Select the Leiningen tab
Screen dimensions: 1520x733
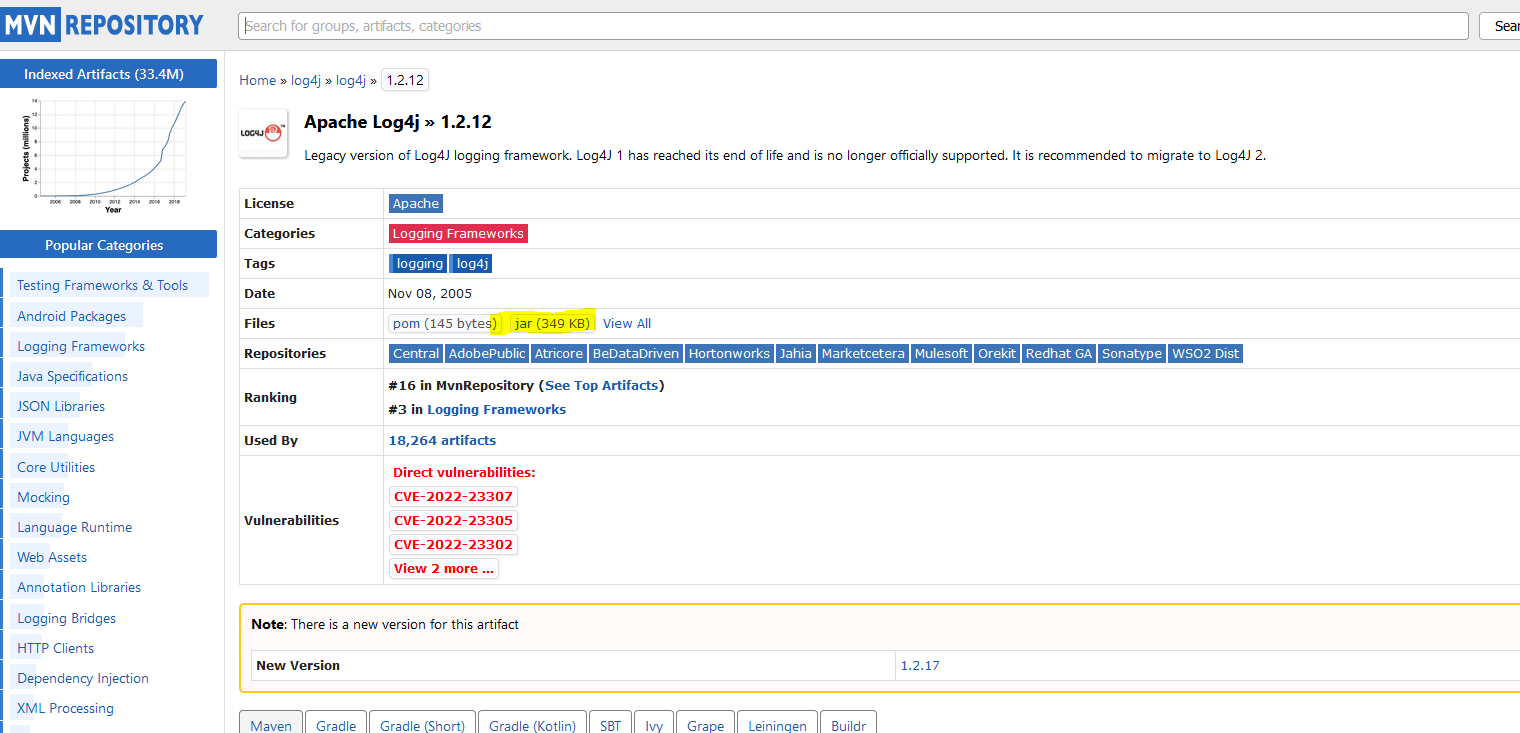778,724
